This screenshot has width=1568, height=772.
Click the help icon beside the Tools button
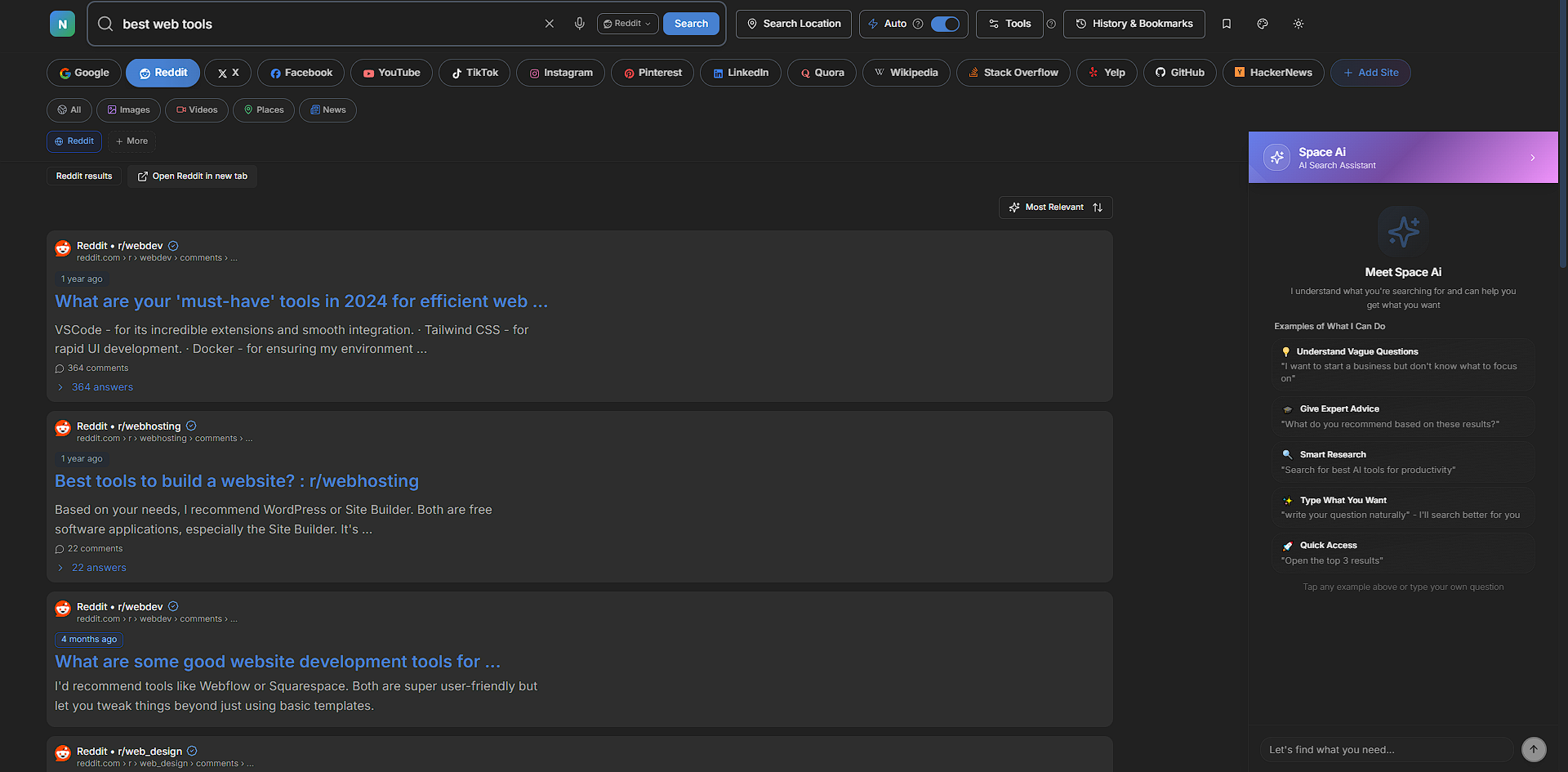tap(1052, 25)
